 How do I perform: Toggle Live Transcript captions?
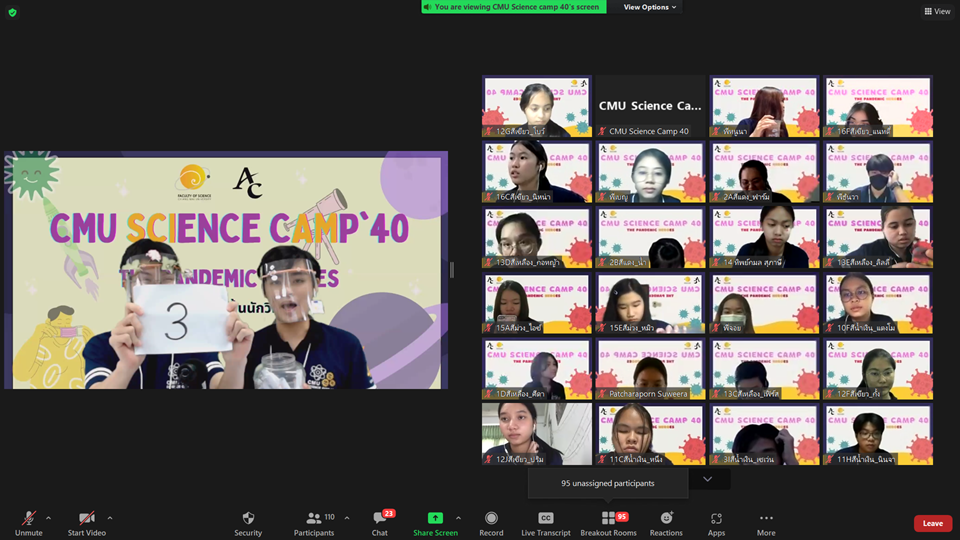(x=546, y=522)
